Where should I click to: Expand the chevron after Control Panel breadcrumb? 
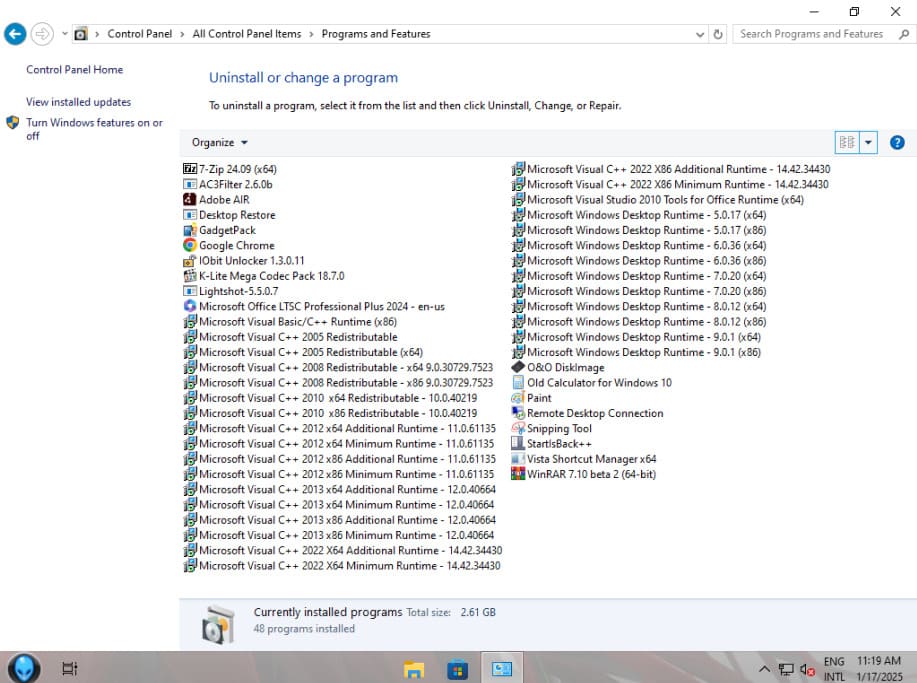click(x=181, y=35)
